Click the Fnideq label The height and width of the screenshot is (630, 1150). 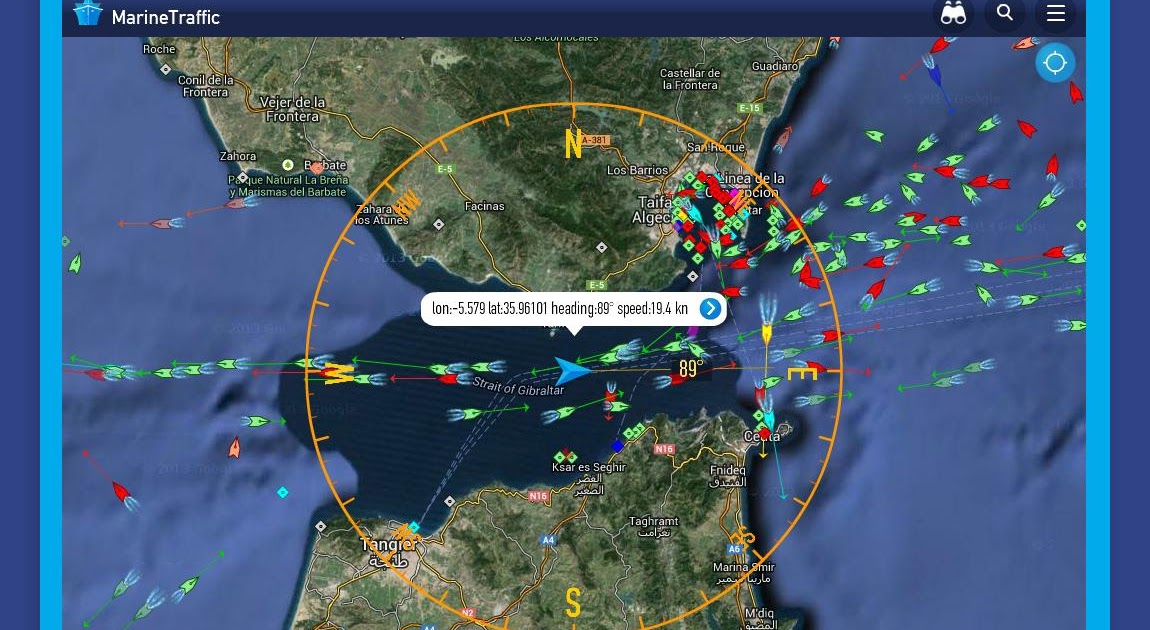click(728, 470)
